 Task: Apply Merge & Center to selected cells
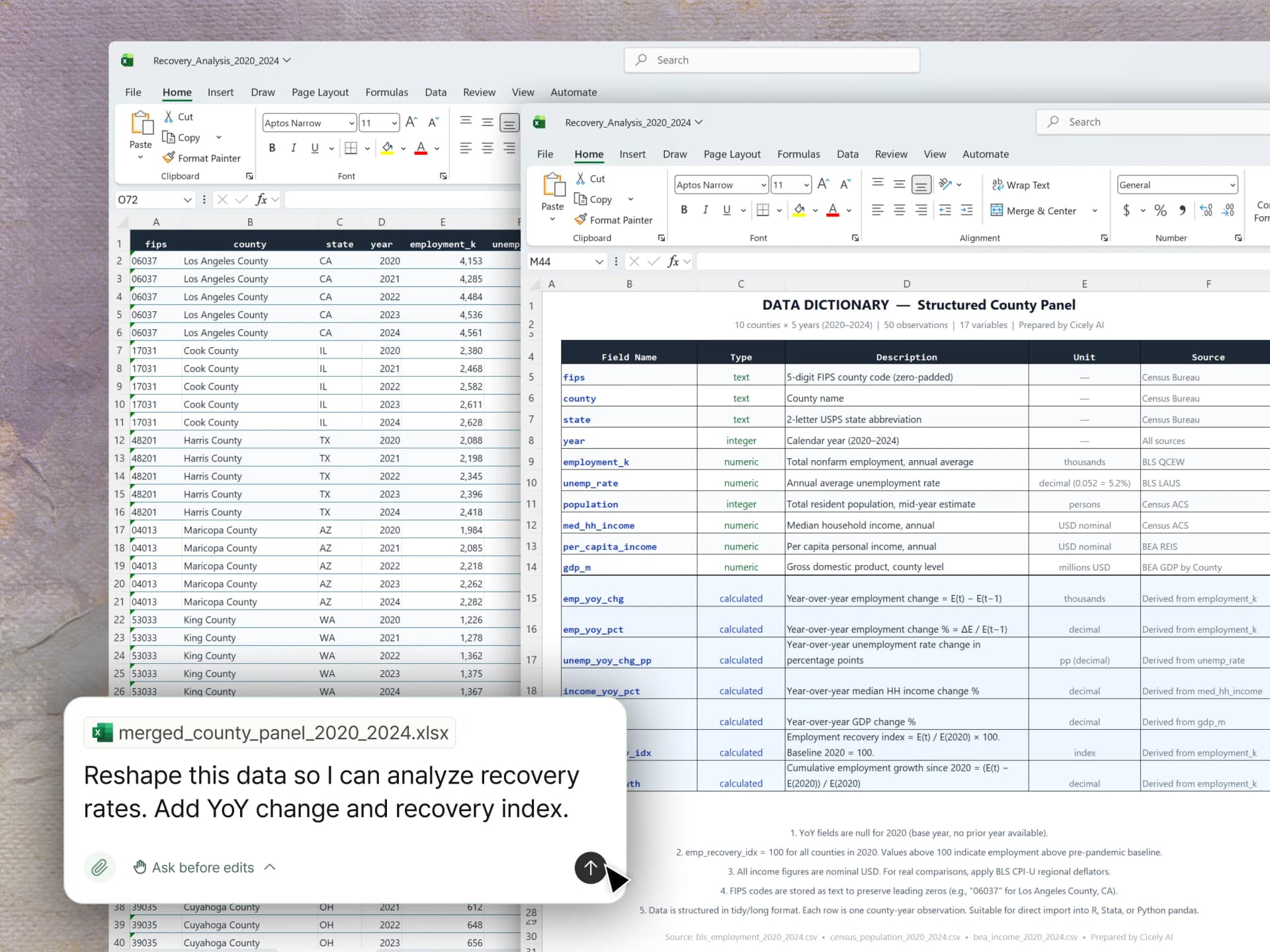pos(1035,210)
